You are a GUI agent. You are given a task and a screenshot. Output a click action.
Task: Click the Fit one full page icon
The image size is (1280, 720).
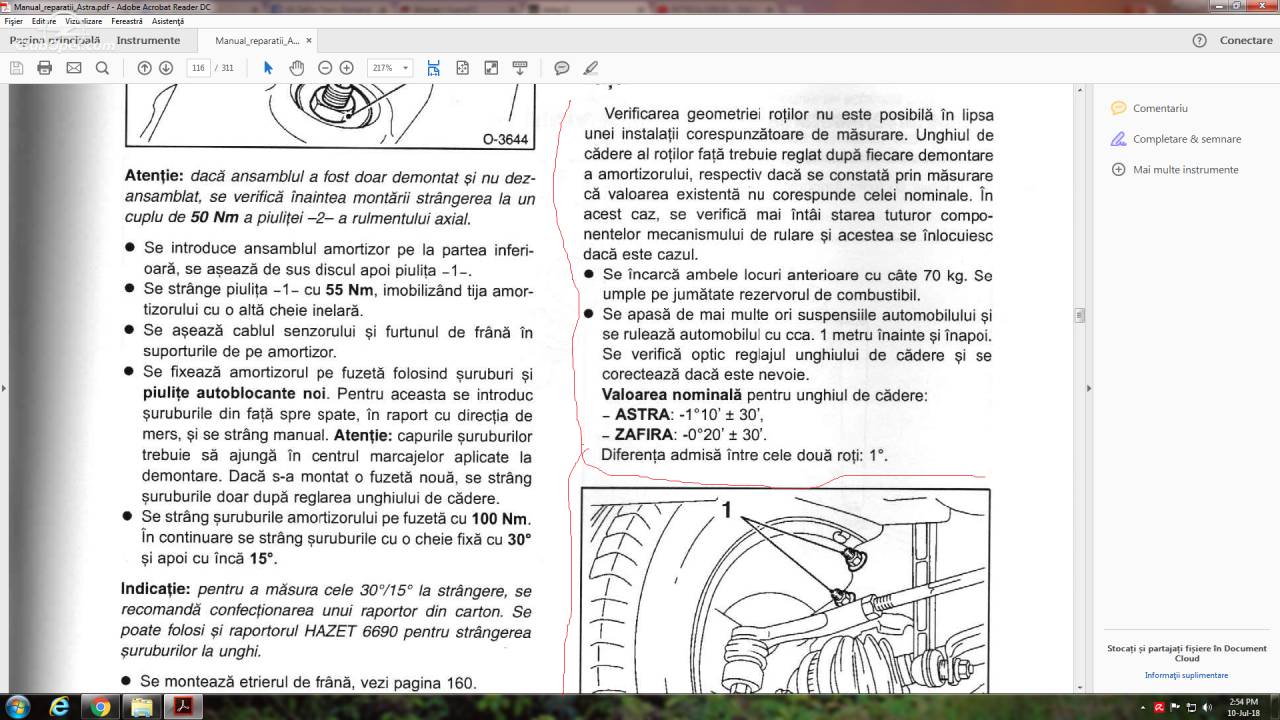click(x=462, y=68)
